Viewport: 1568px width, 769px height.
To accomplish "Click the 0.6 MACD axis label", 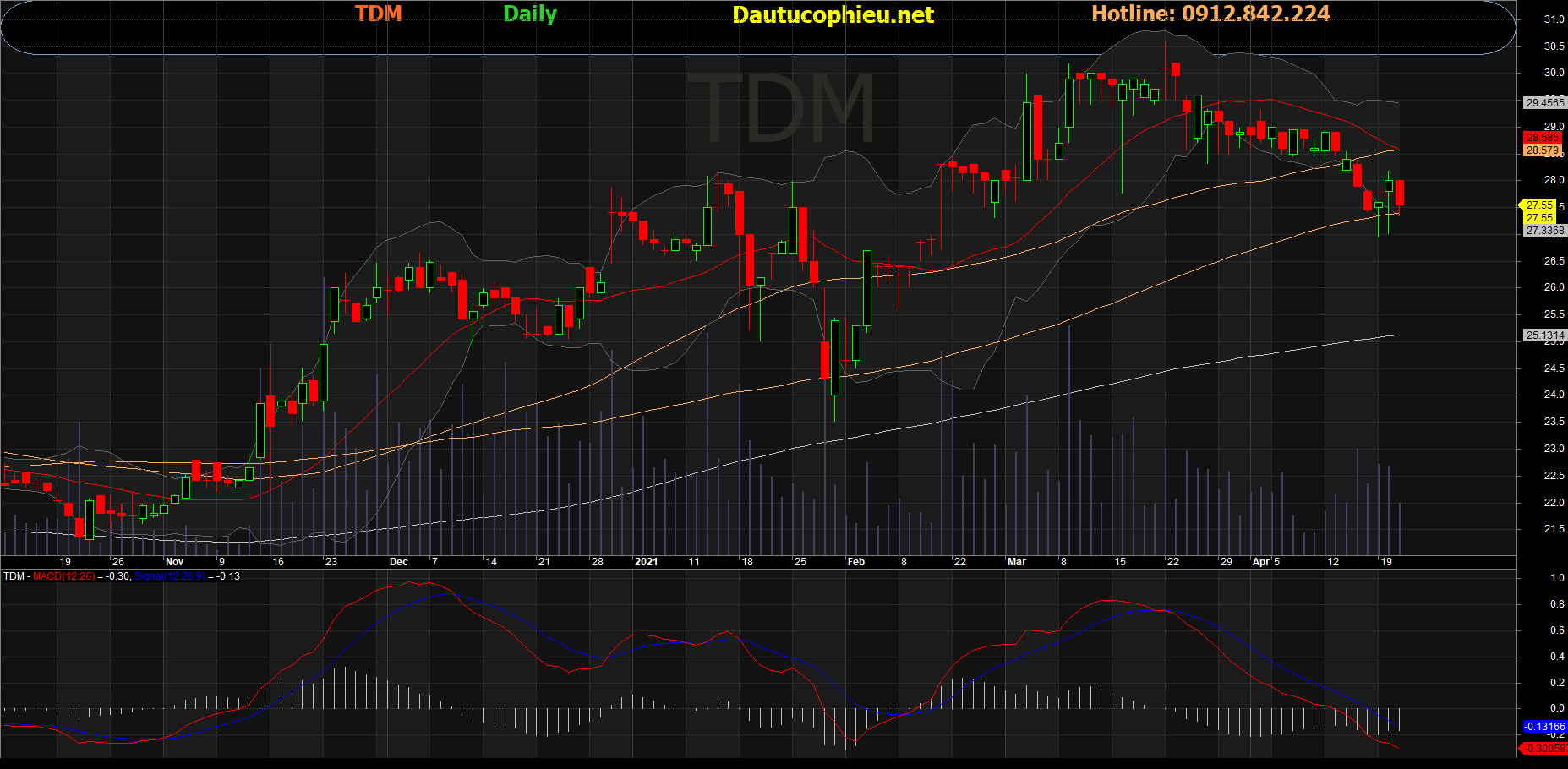I will coord(1557,630).
